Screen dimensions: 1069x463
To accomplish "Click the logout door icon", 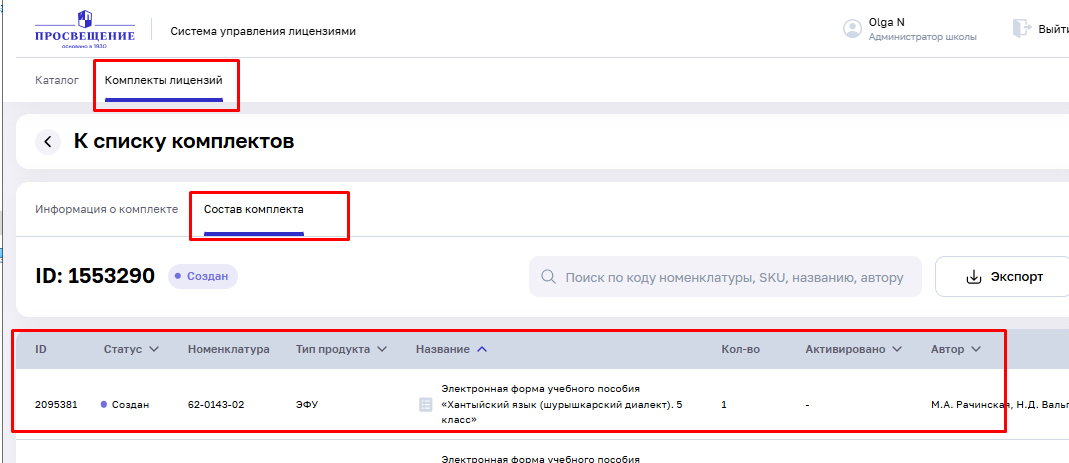I will pyautogui.click(x=1021, y=28).
